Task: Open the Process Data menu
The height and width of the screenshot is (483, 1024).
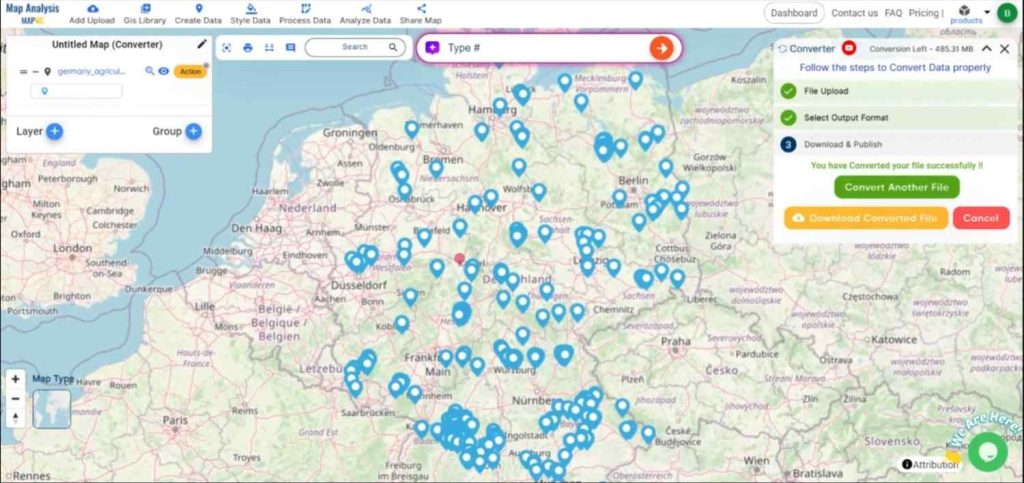Action: pyautogui.click(x=305, y=13)
